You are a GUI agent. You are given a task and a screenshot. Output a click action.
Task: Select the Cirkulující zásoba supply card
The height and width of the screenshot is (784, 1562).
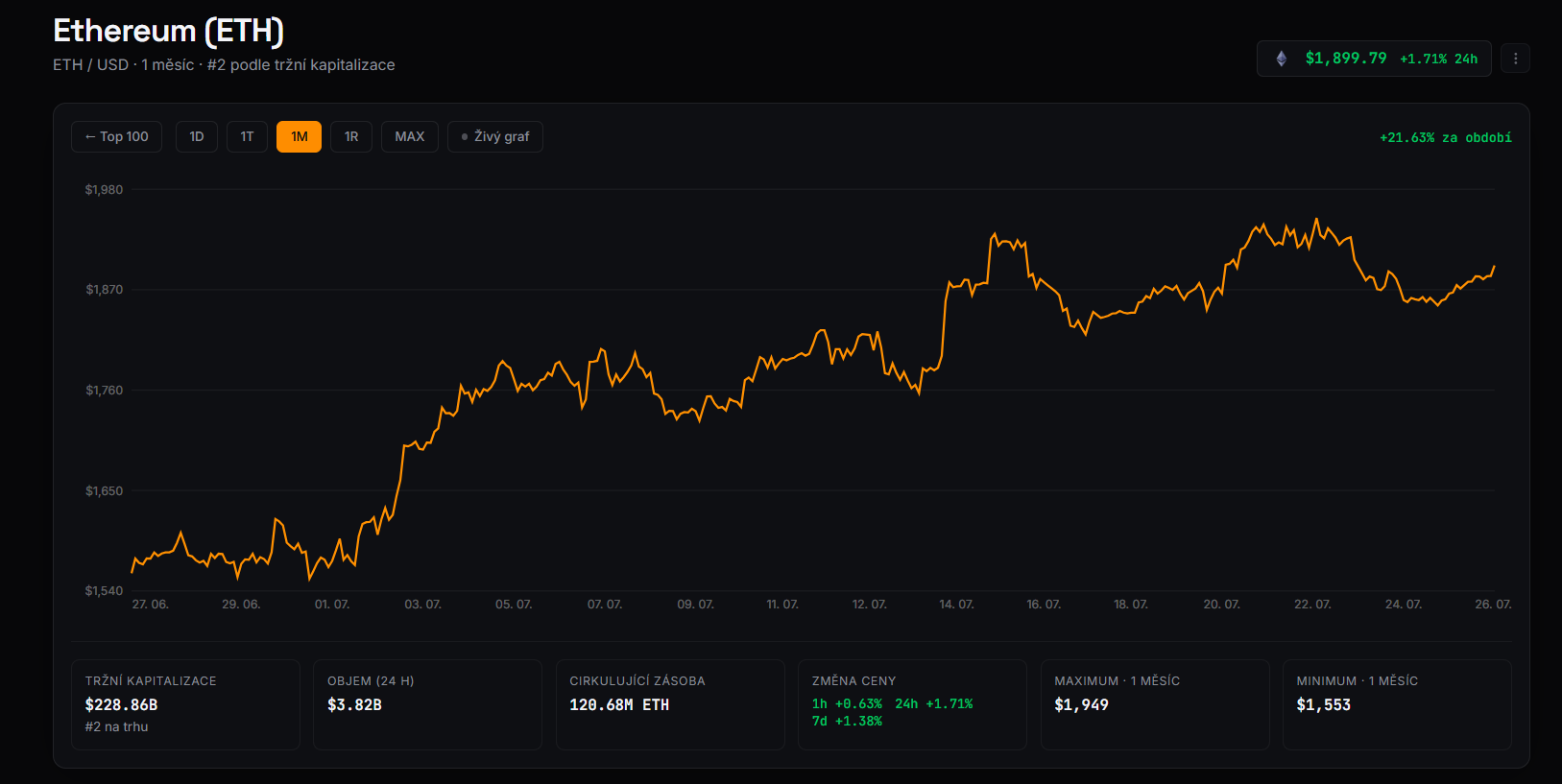tap(670, 704)
